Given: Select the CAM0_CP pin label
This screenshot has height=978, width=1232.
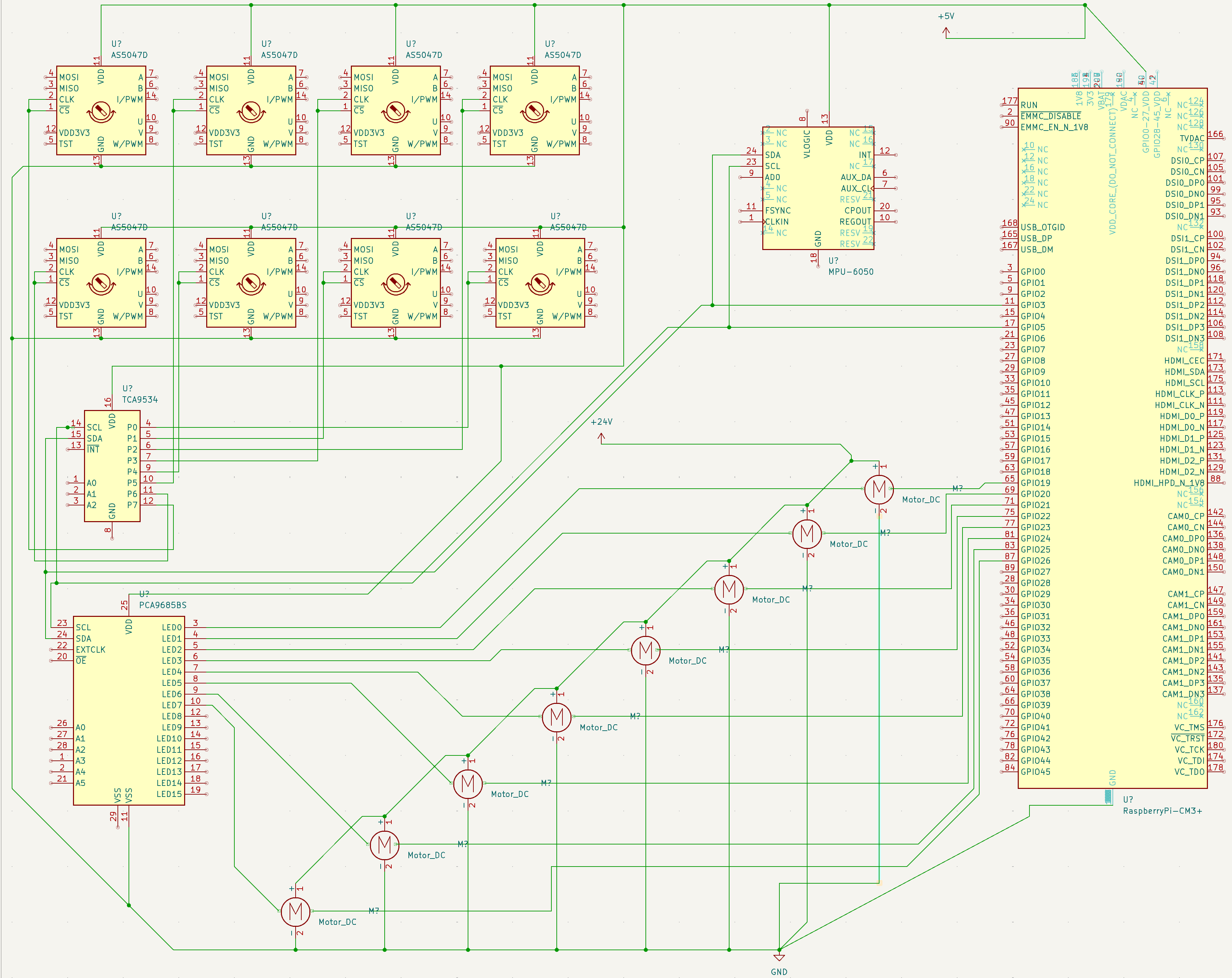Looking at the screenshot, I should (1186, 516).
